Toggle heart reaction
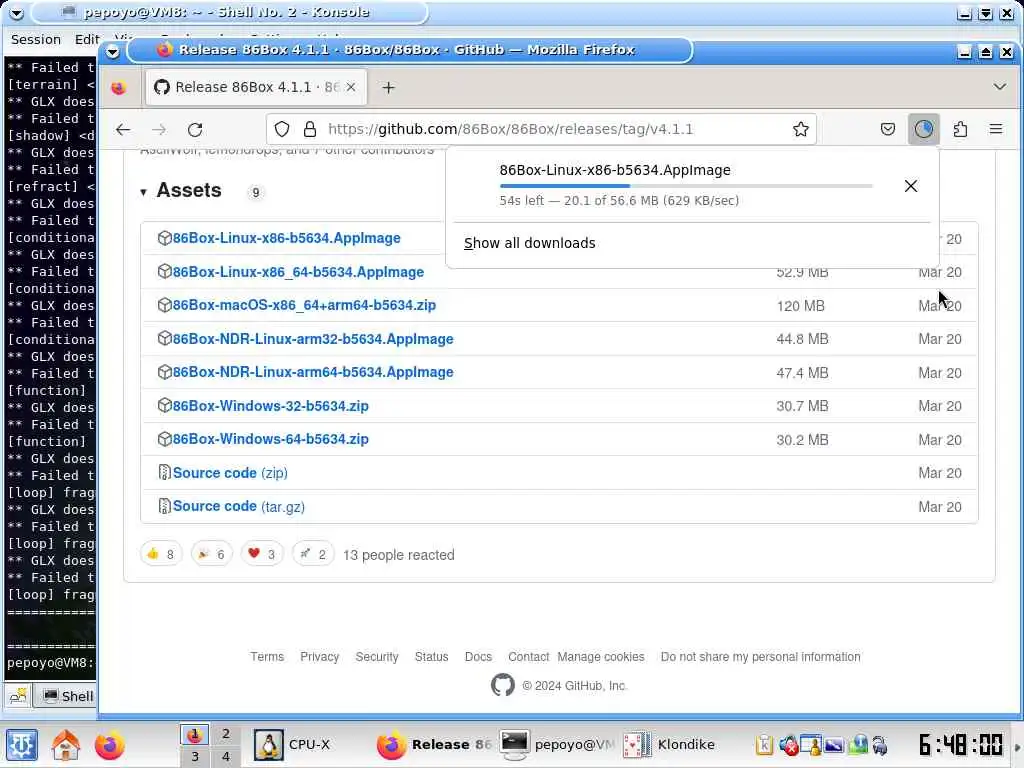The height and width of the screenshot is (768, 1024). (262, 554)
